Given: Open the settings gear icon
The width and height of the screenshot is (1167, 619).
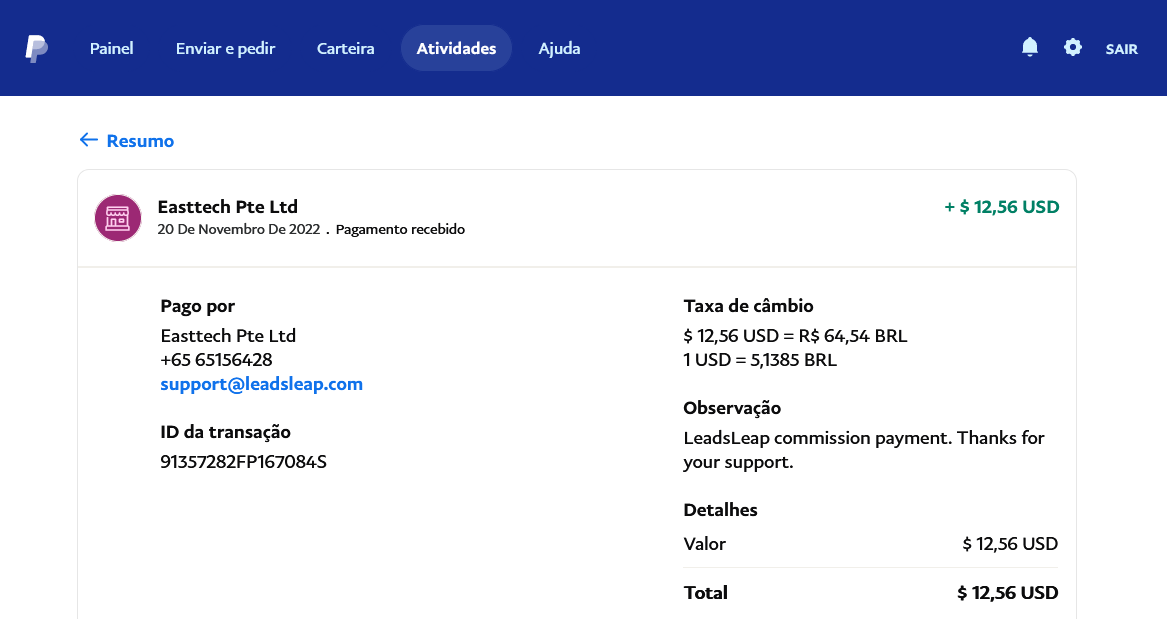Looking at the screenshot, I should tap(1072, 48).
